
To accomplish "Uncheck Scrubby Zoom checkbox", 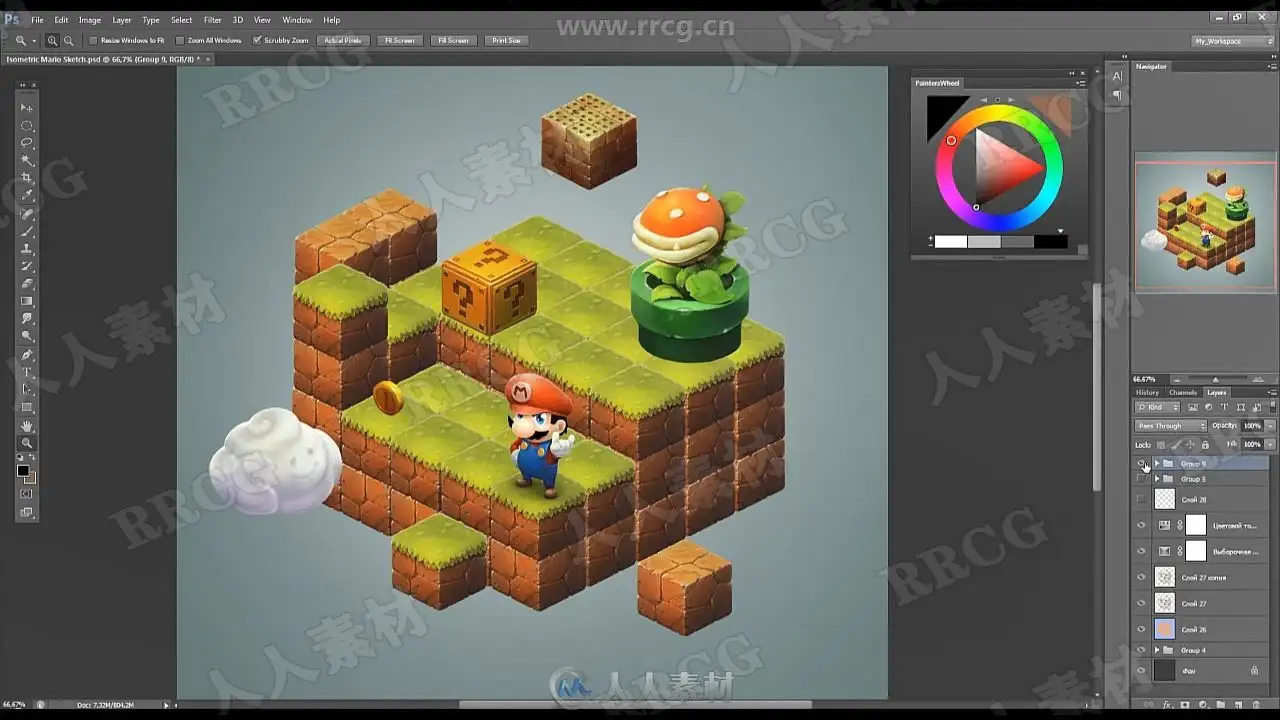I will (x=257, y=41).
